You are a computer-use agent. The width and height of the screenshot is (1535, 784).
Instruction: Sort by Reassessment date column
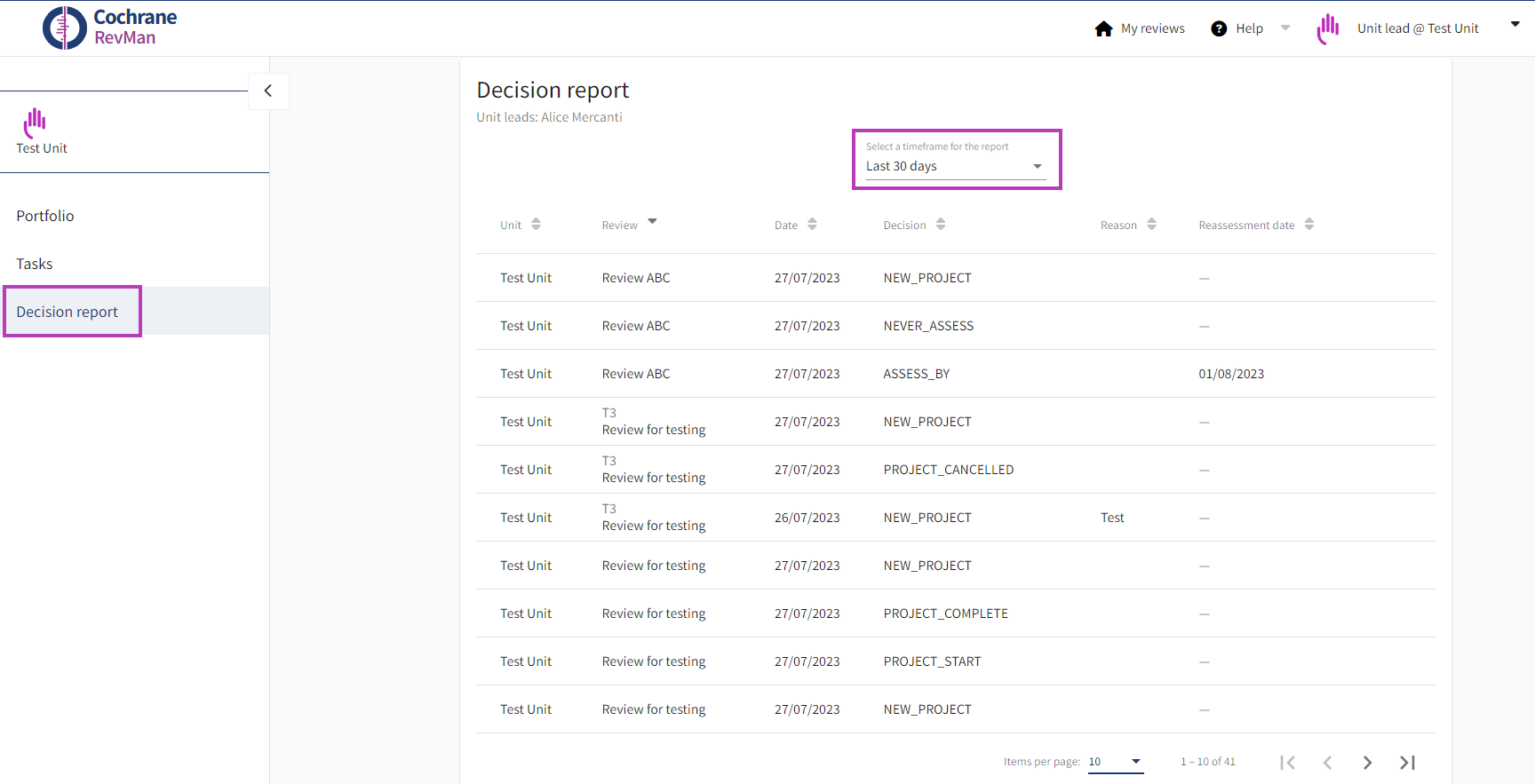pos(1308,225)
